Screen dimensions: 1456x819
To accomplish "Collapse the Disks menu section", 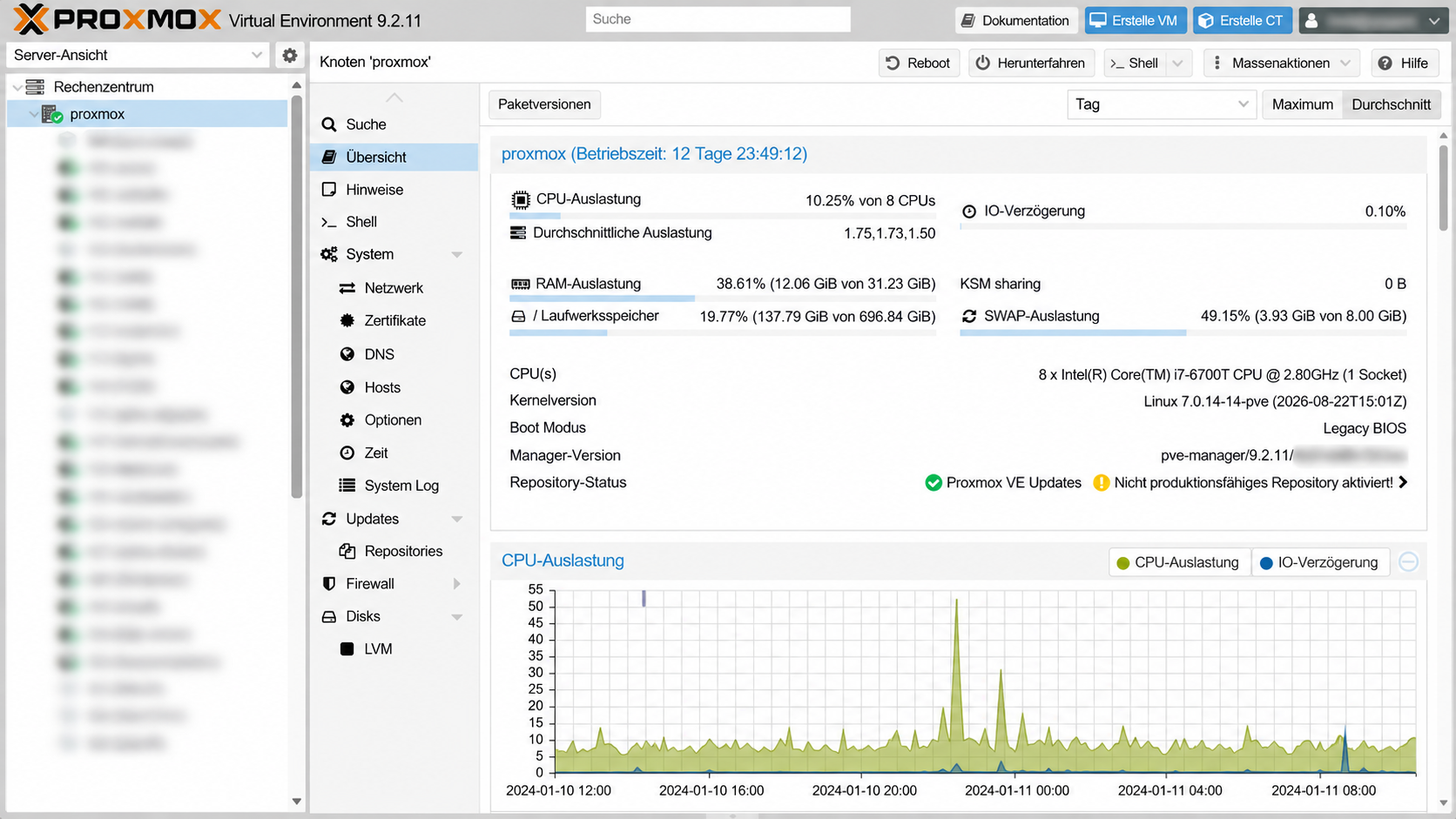I will pos(456,617).
